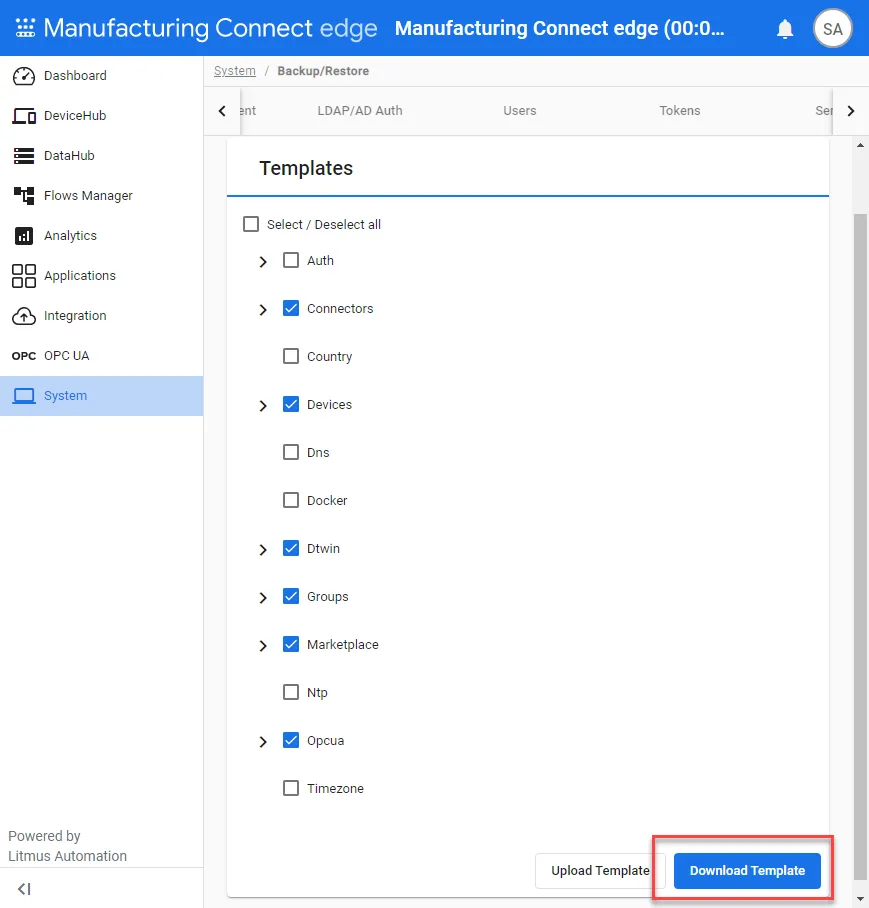
Task: Click the Templates heading
Action: pyautogui.click(x=306, y=168)
